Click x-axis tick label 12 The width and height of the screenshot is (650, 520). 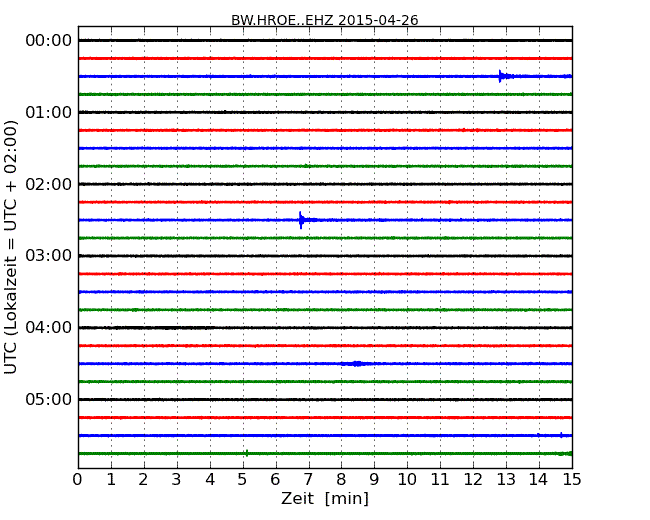(473, 480)
